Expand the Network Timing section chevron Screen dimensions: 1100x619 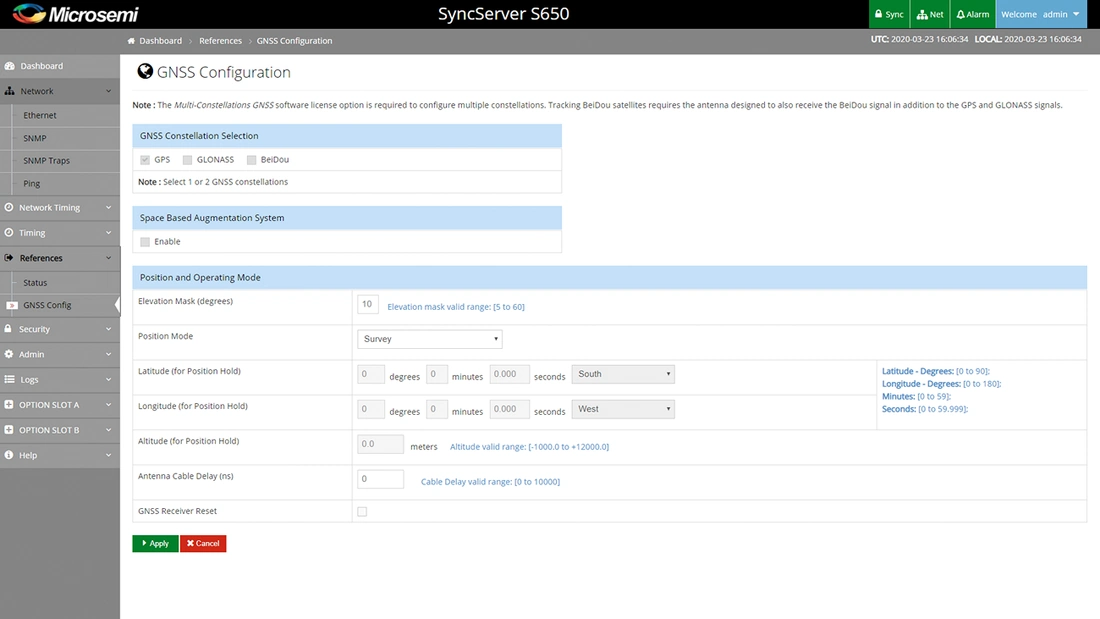(x=109, y=208)
